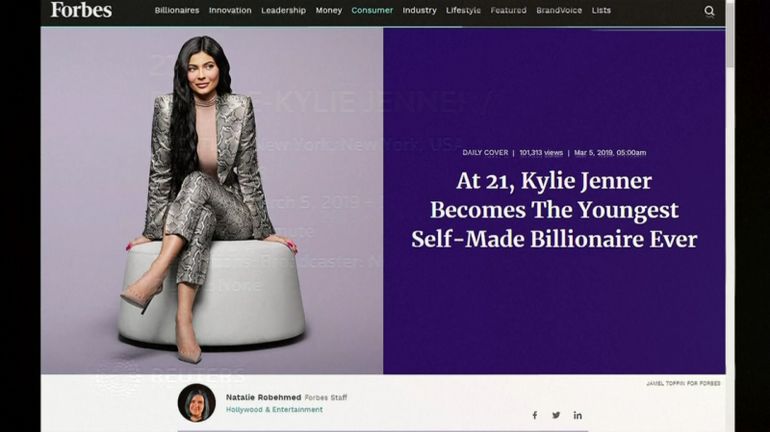This screenshot has width=770, height=432.
Task: Open the Billionaires menu
Action: click(x=177, y=10)
